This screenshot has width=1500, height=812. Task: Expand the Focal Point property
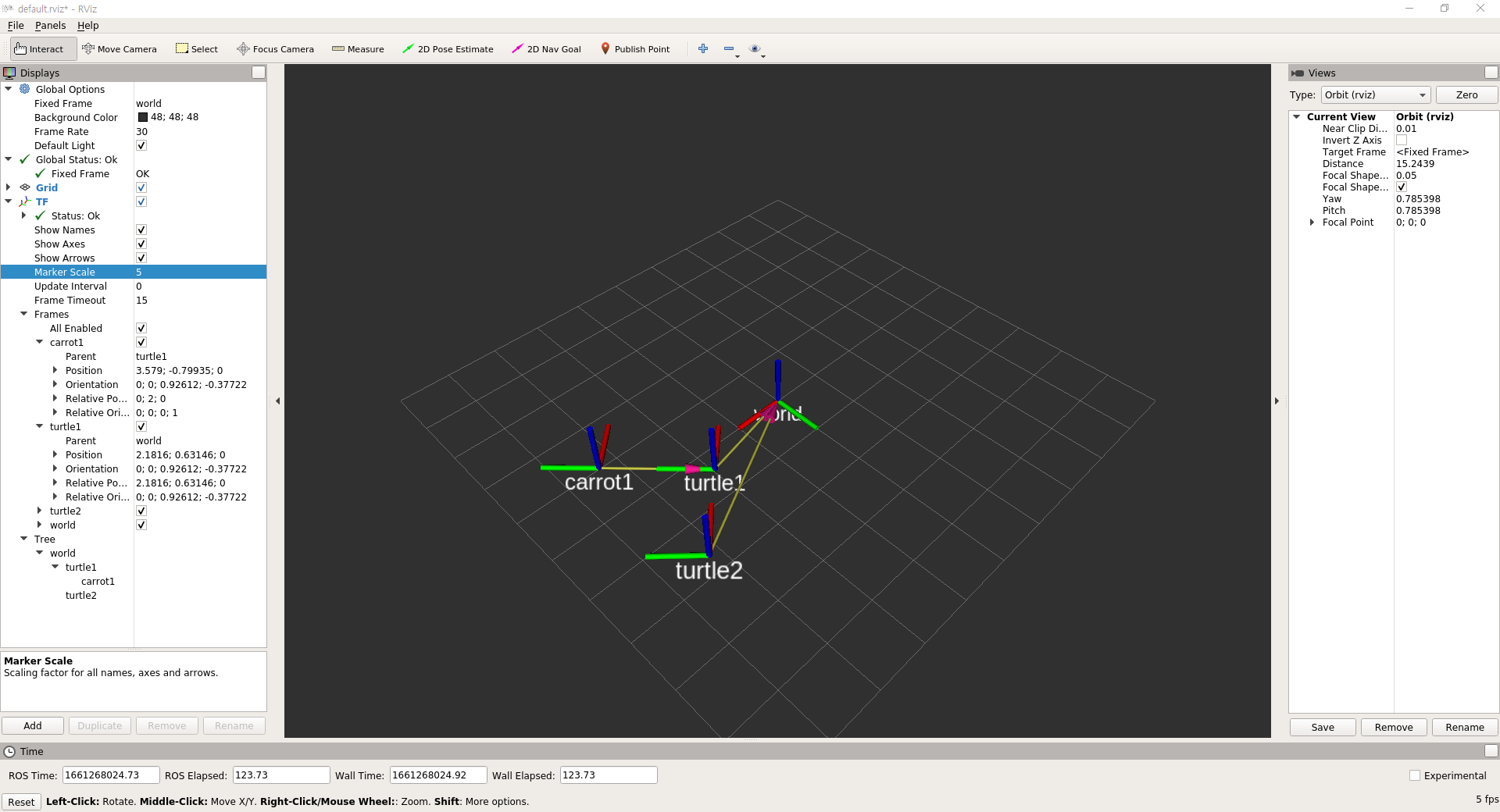(1312, 223)
